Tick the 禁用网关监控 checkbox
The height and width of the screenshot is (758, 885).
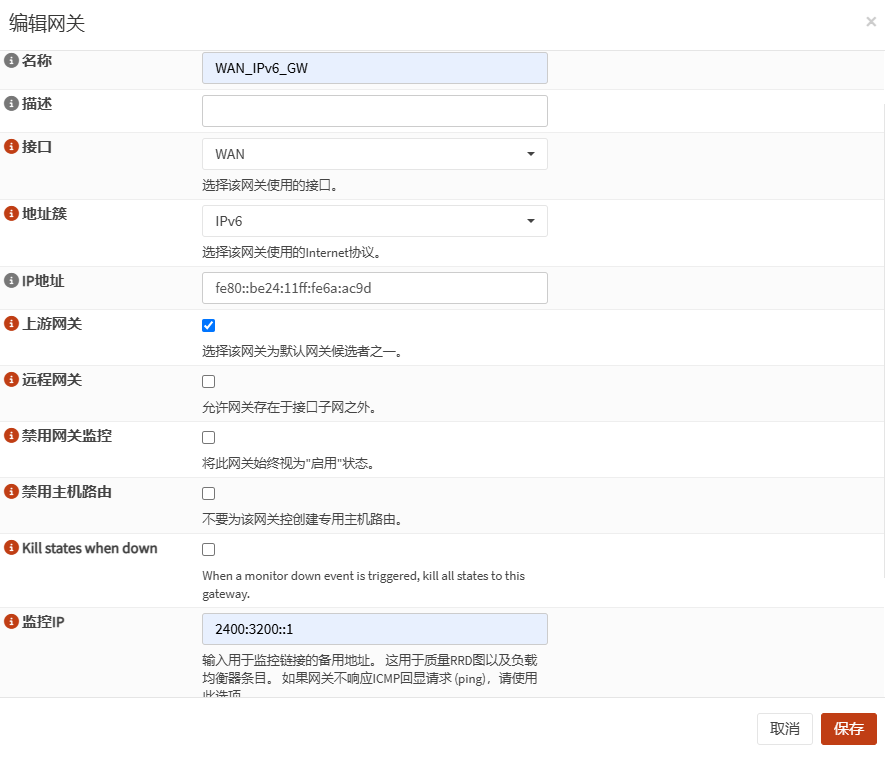[x=209, y=437]
